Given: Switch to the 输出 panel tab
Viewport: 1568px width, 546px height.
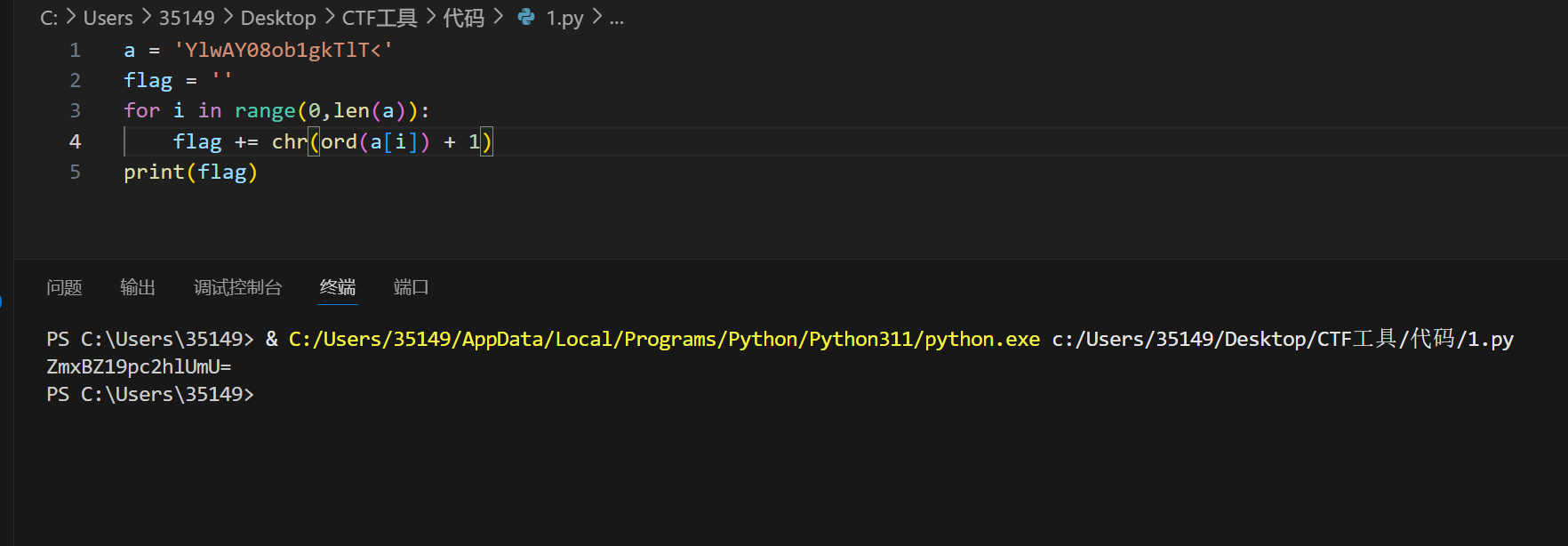Looking at the screenshot, I should pos(138,287).
